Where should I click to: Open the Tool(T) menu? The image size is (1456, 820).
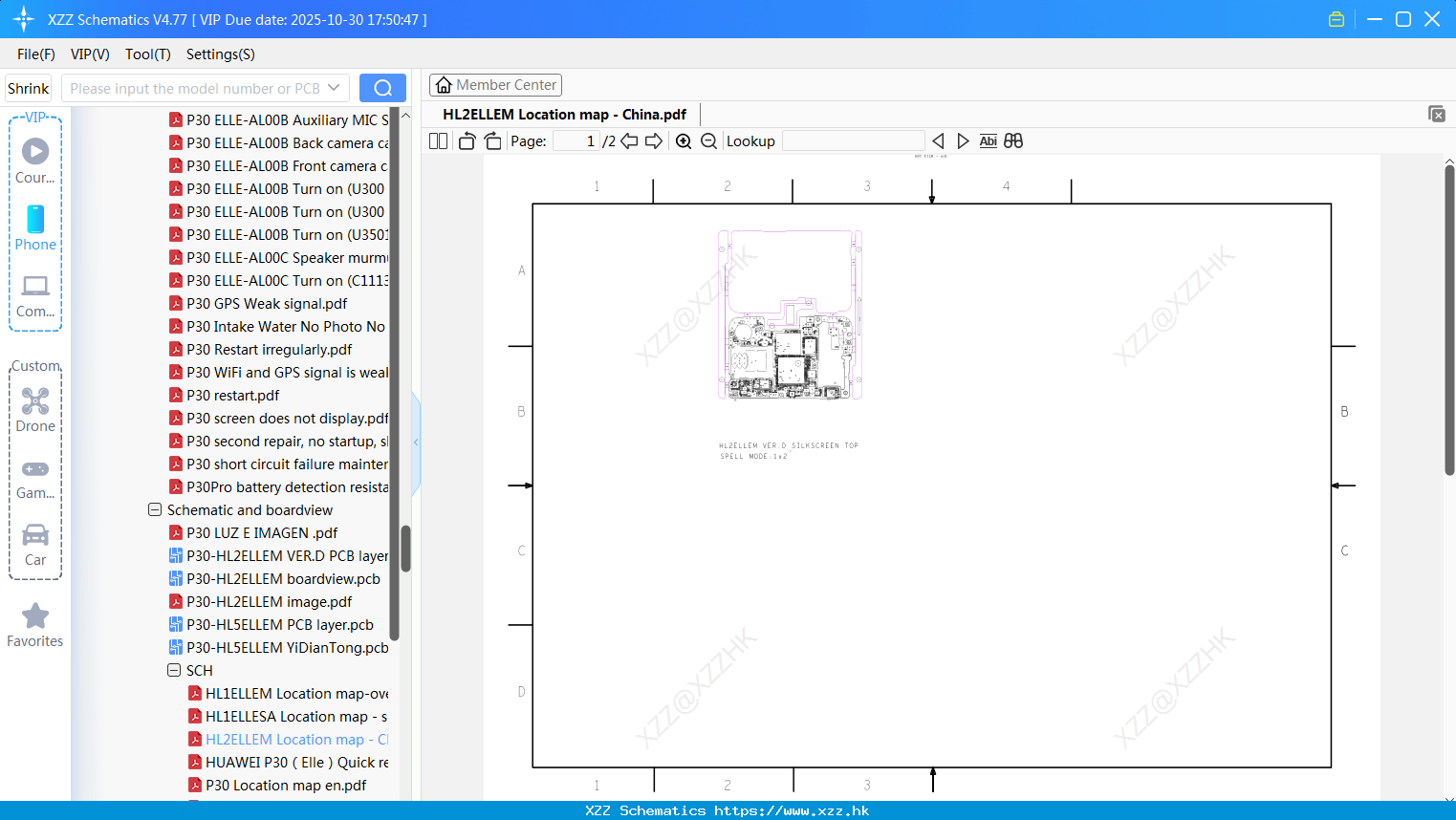click(148, 54)
